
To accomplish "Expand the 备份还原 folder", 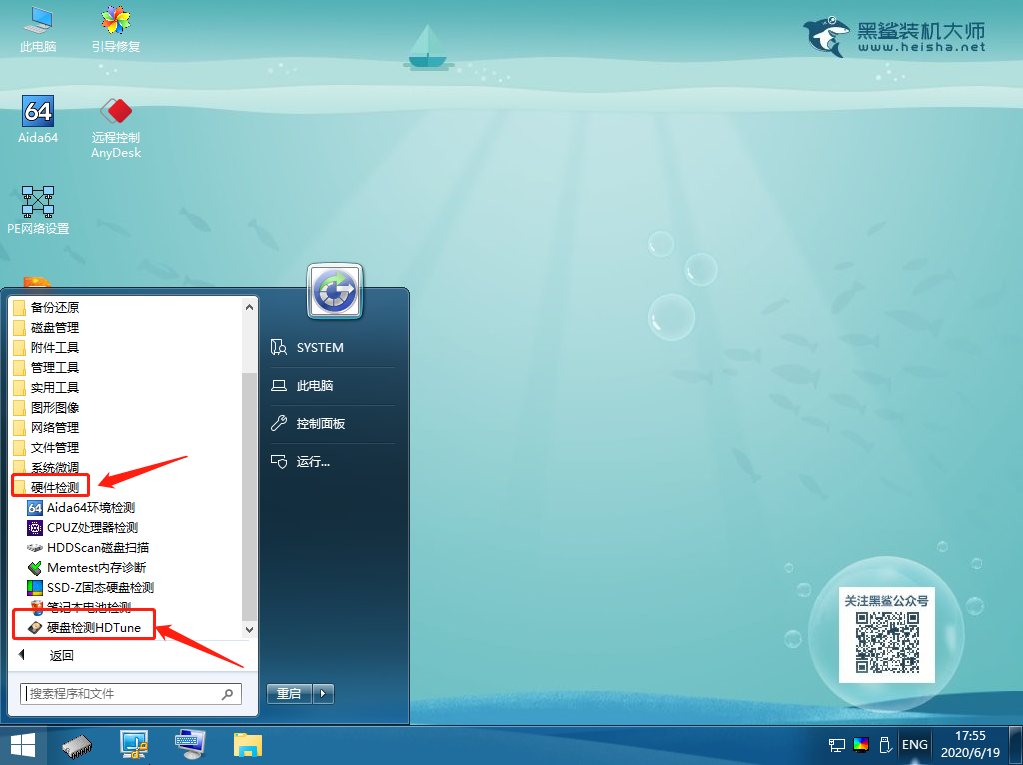I will click(x=46, y=307).
